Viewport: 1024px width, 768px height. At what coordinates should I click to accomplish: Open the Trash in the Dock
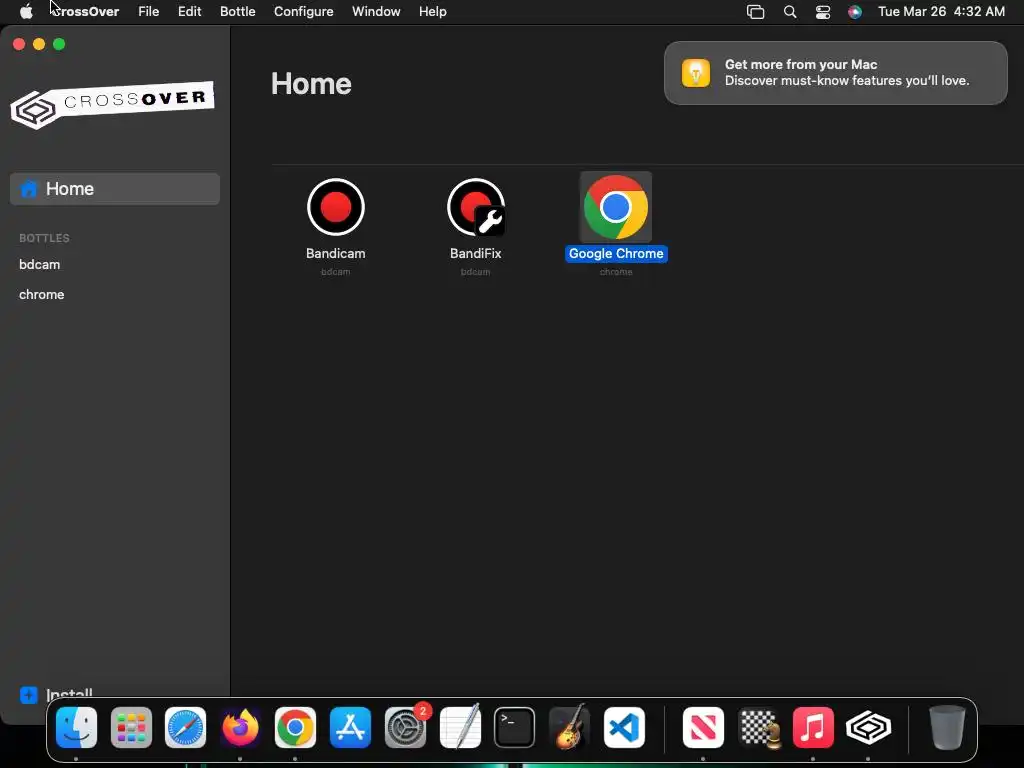tap(947, 727)
